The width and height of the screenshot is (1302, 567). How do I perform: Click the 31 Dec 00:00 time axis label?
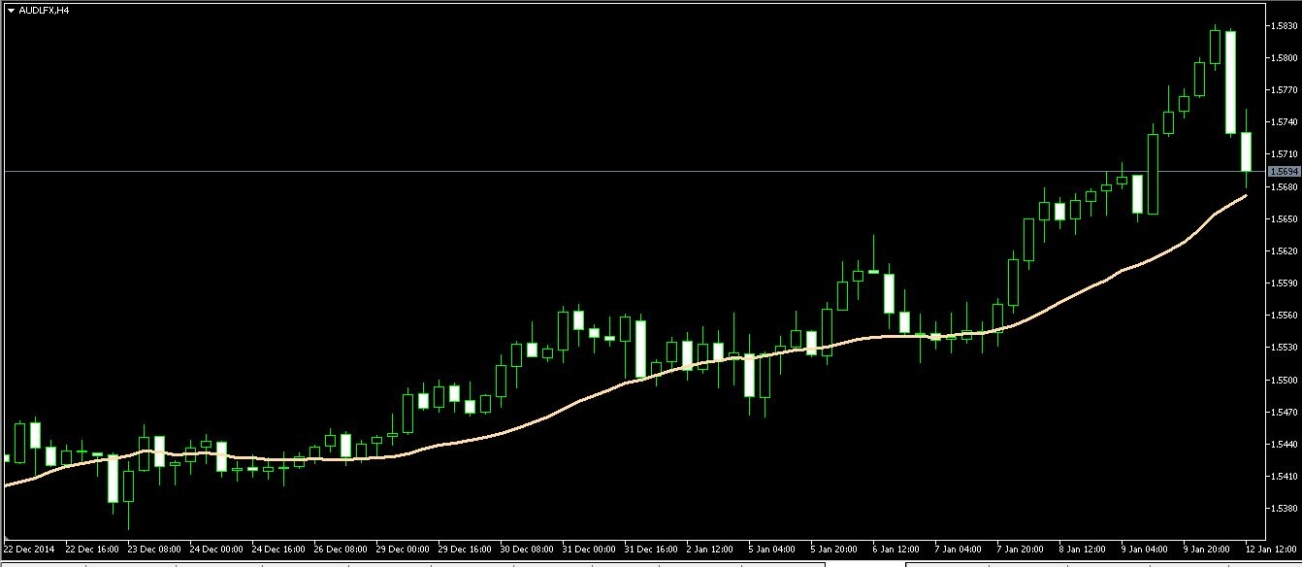tap(589, 549)
